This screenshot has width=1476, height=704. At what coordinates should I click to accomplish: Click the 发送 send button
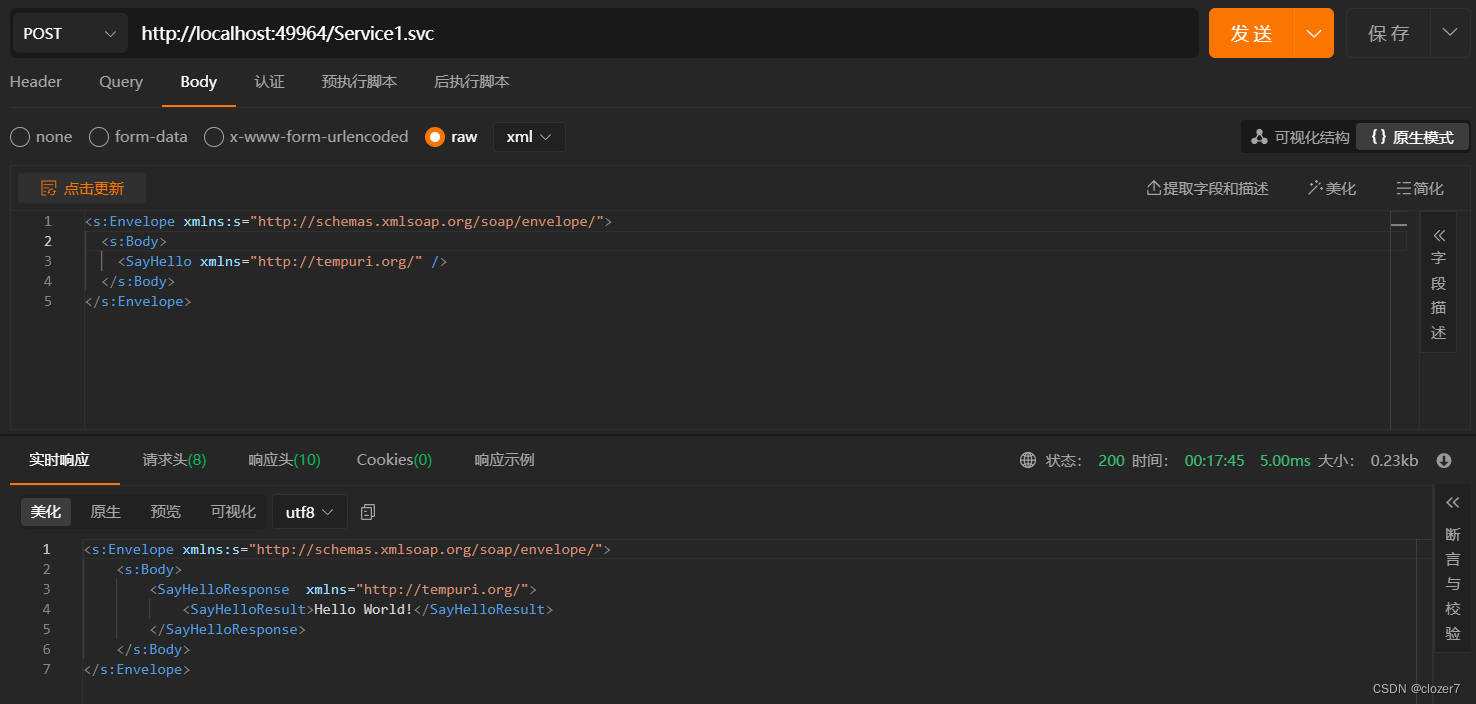click(x=1250, y=32)
